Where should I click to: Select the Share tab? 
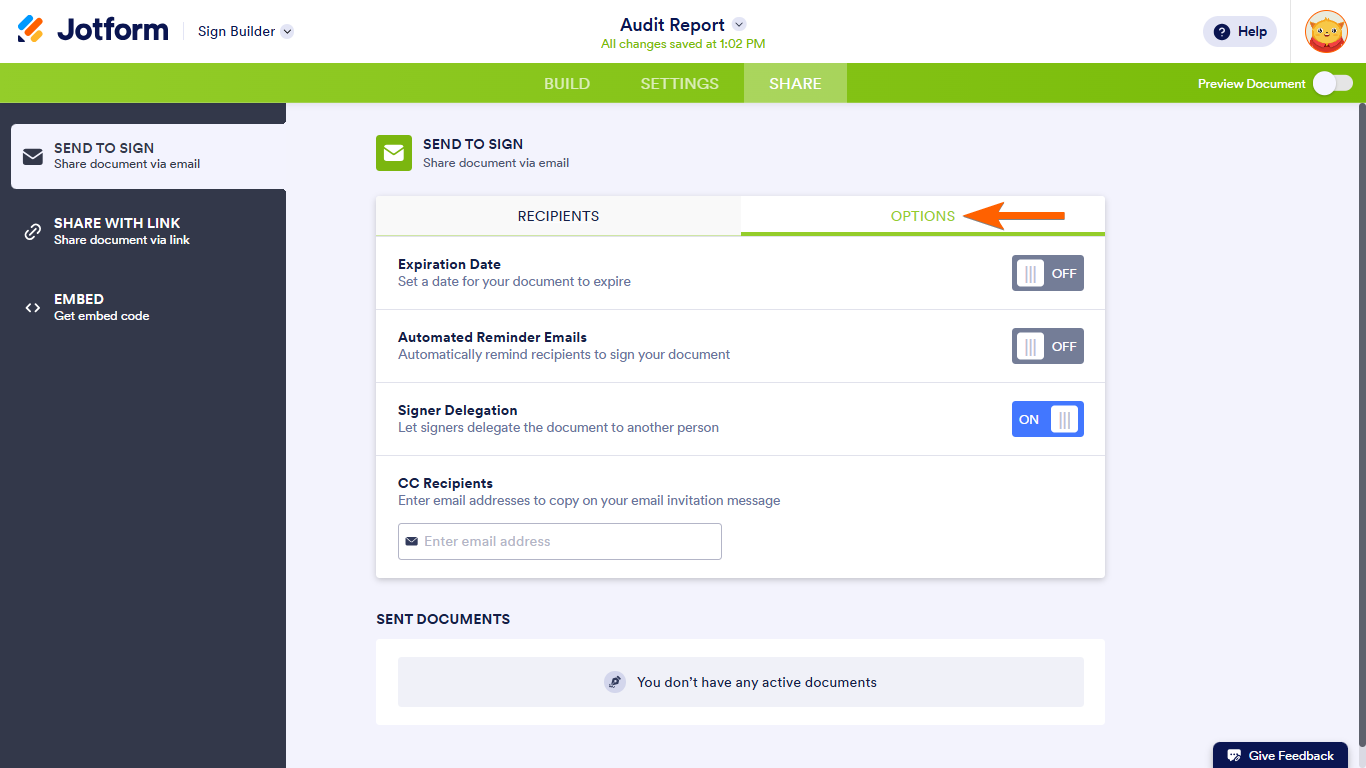coord(796,83)
